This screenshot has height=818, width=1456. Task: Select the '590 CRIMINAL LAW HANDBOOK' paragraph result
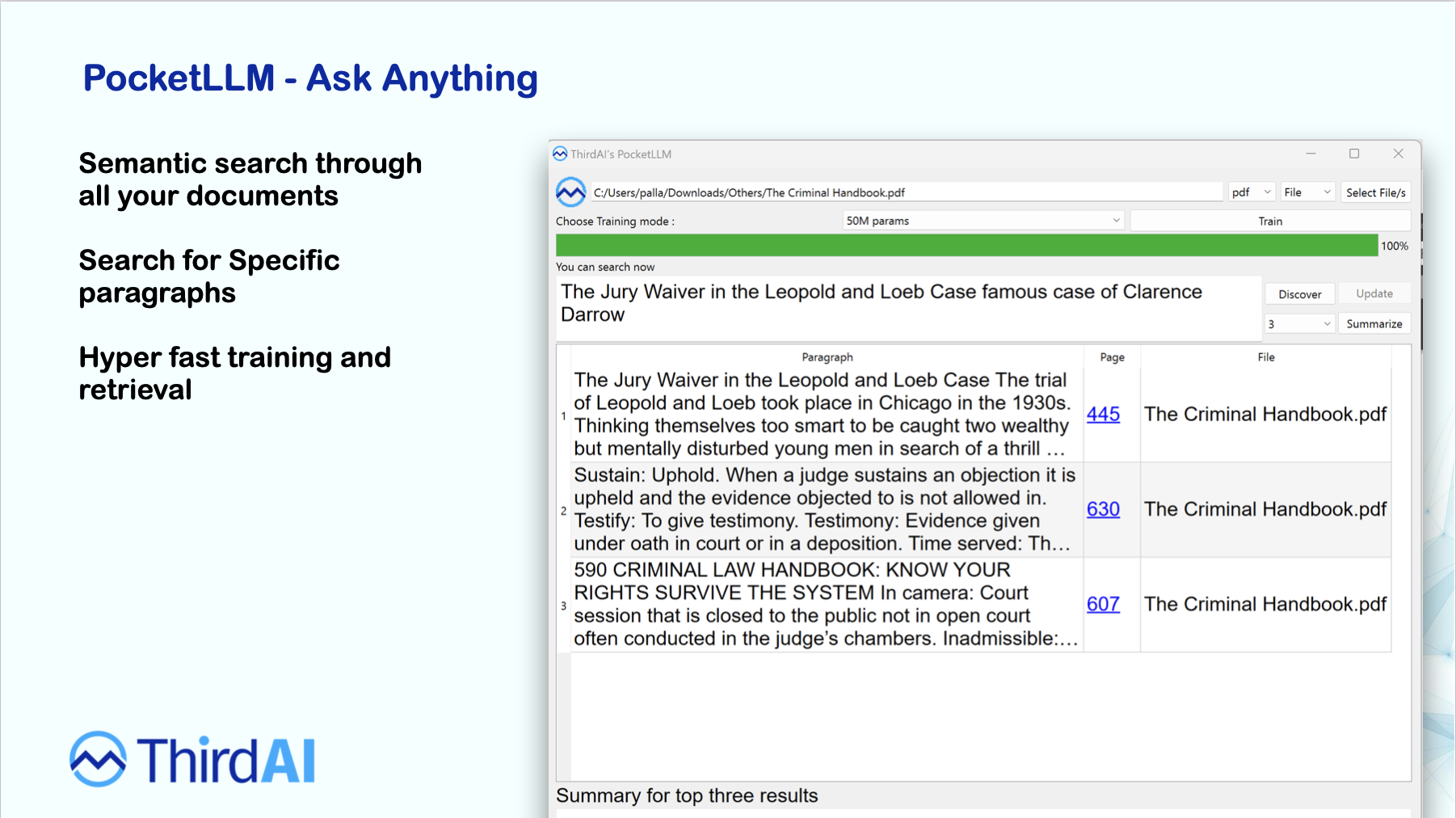tap(827, 604)
